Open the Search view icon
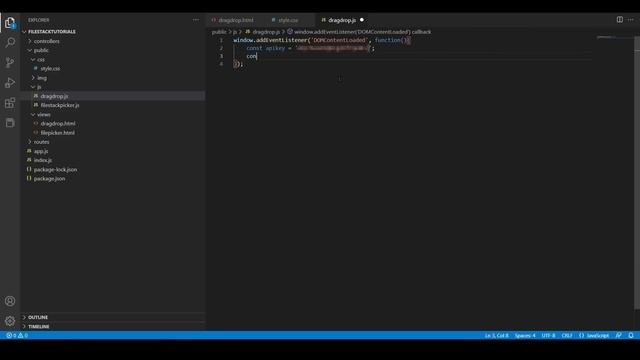Screen dimensions: 640x360 pos(10,42)
